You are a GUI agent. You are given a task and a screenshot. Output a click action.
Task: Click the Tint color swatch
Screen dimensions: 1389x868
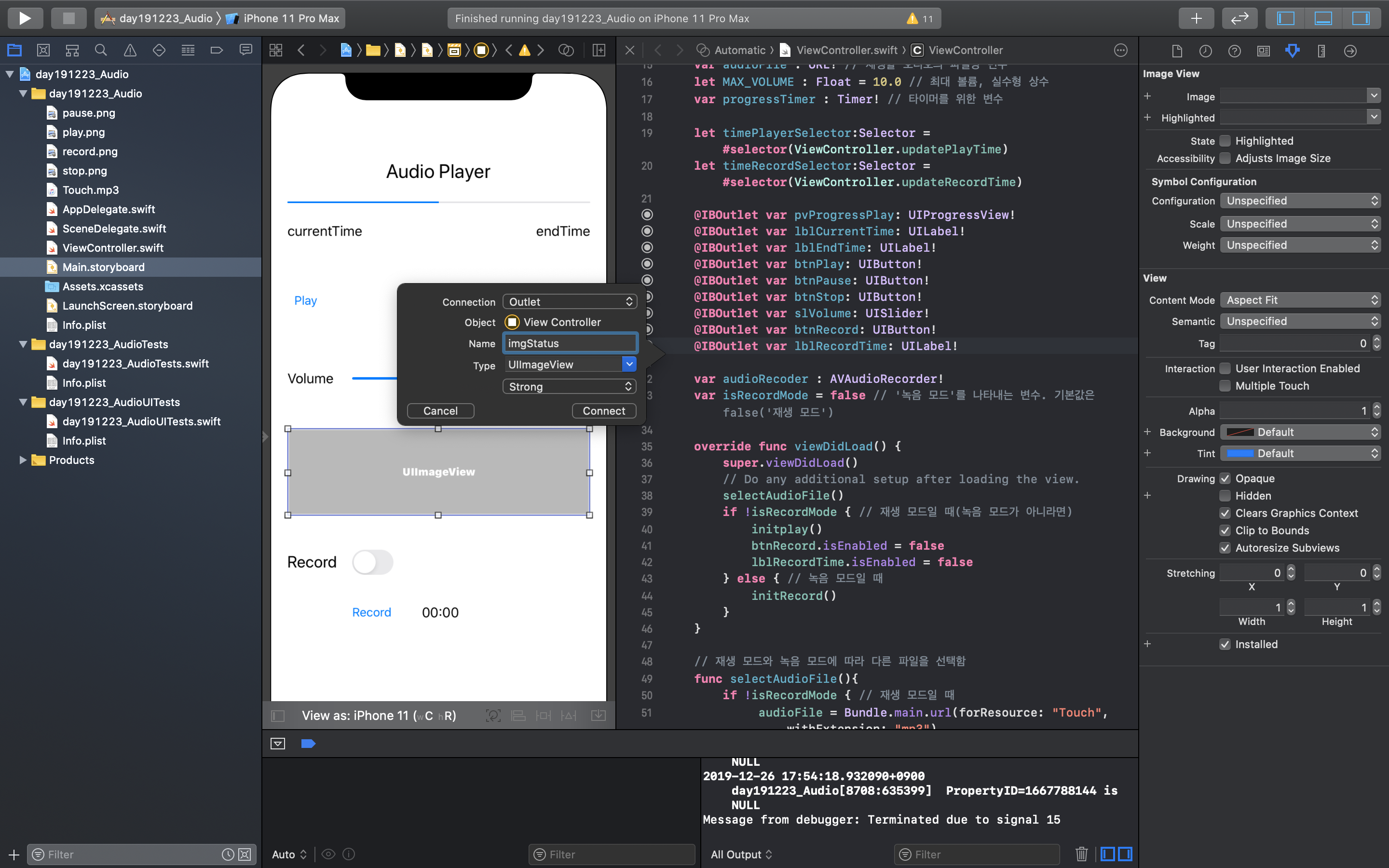(x=1240, y=453)
